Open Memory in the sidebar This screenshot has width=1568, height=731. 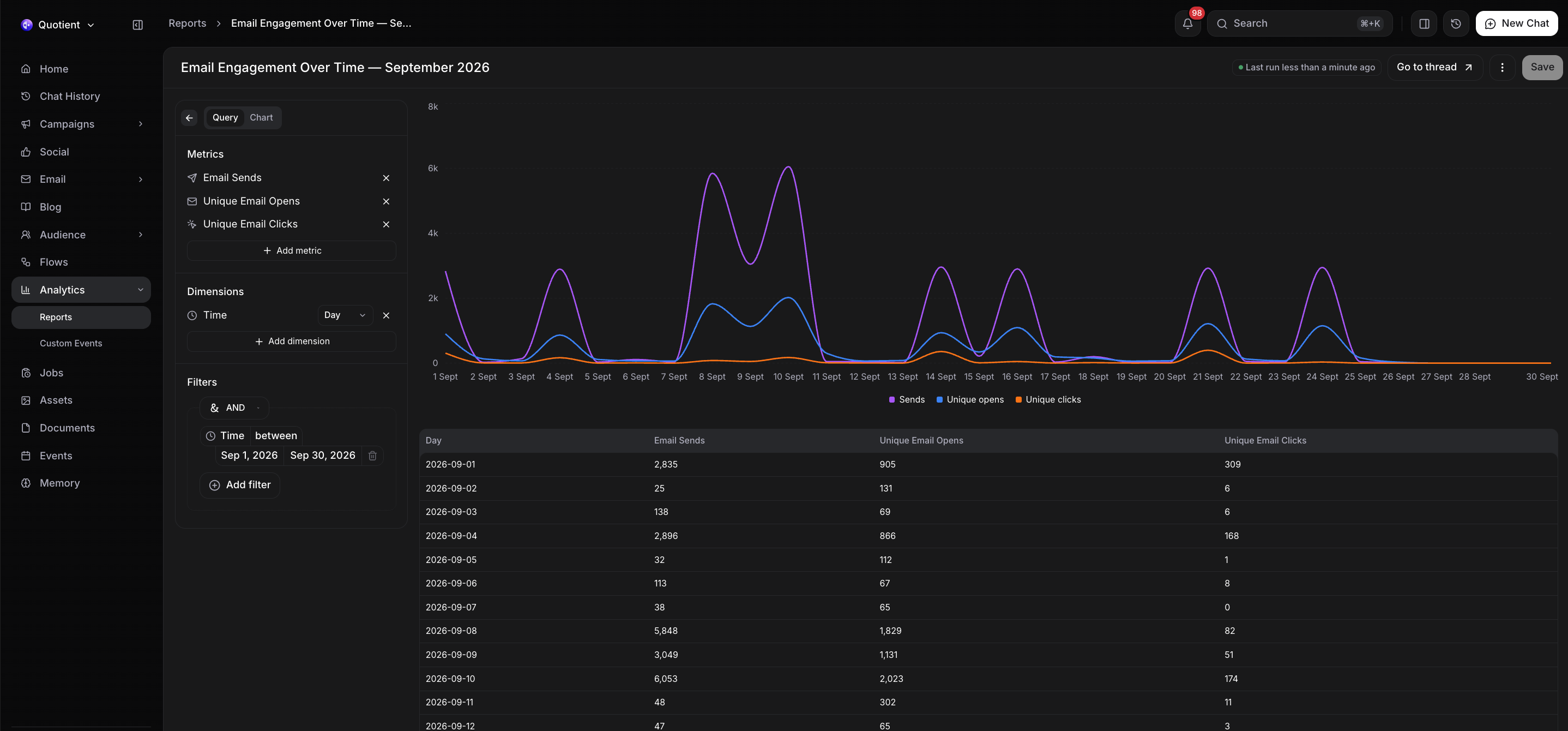tap(81, 483)
